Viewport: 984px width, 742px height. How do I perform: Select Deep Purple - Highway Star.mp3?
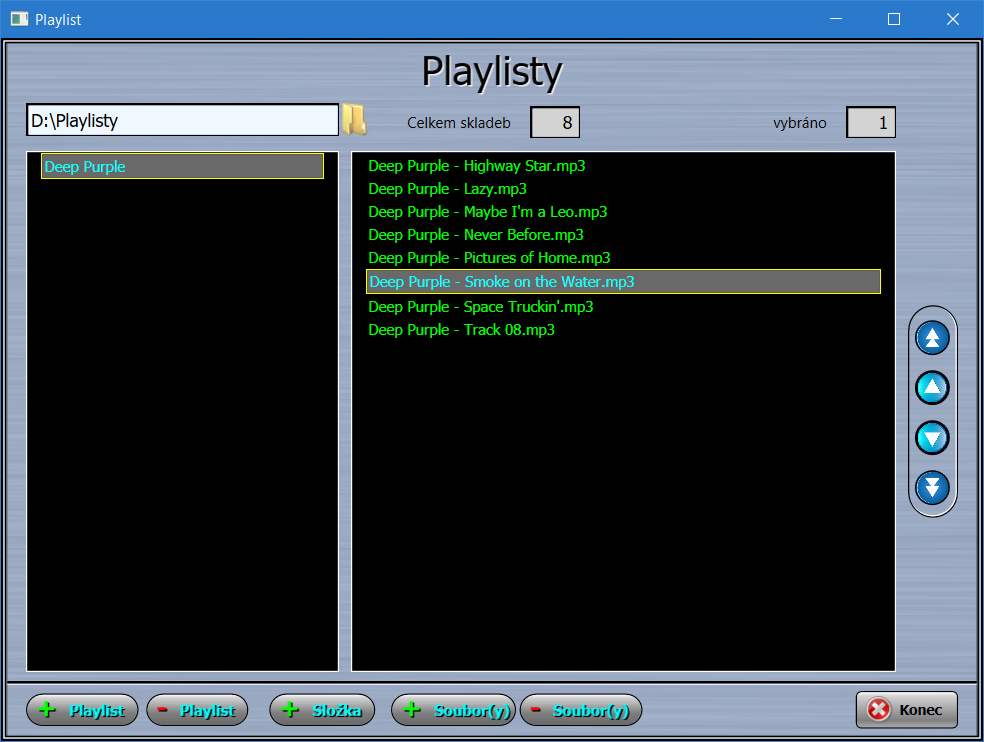(477, 166)
